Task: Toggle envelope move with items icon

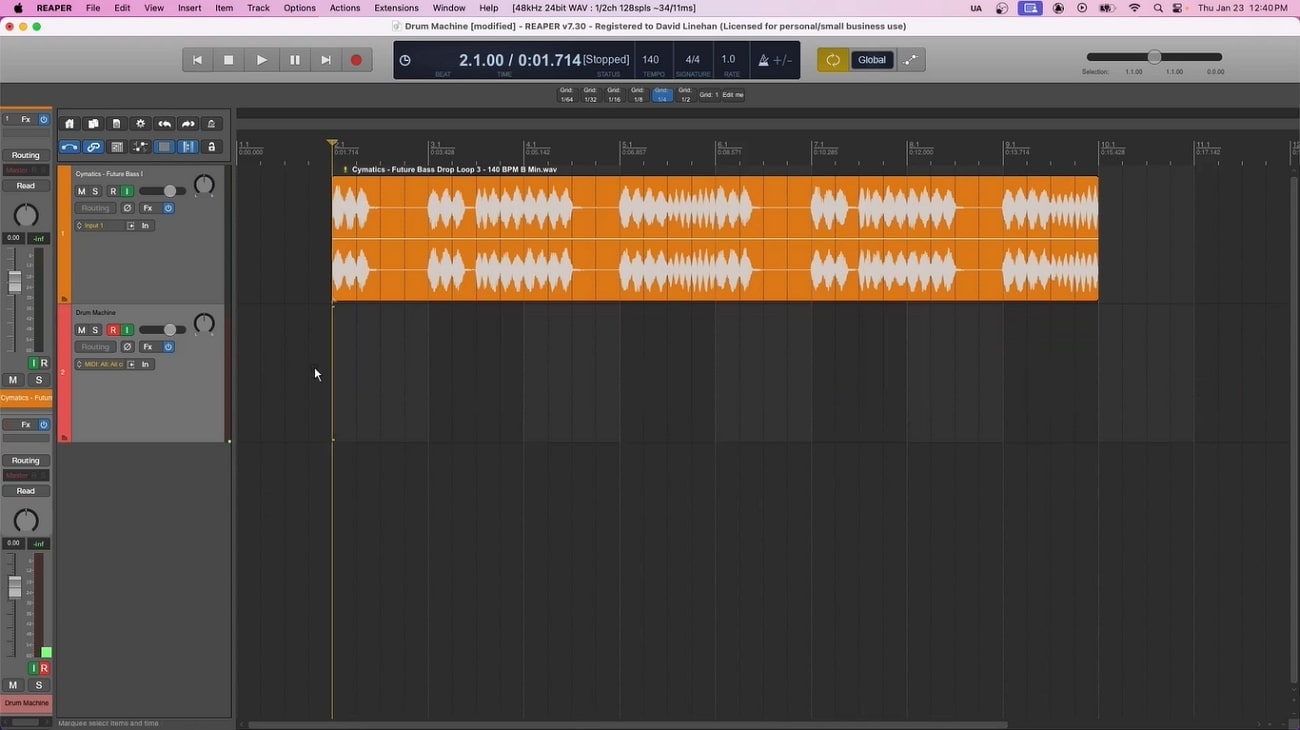Action: [x=140, y=147]
